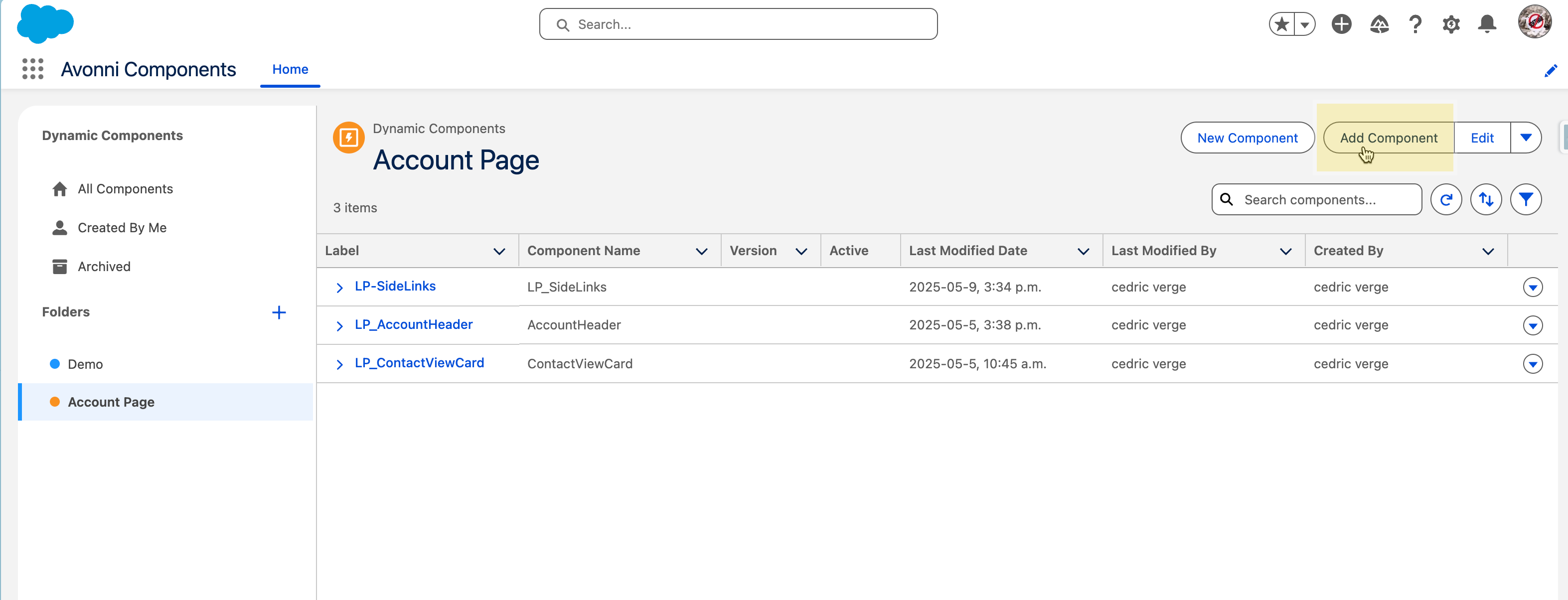Image resolution: width=1568 pixels, height=600 pixels.
Task: Click the global create plus icon
Action: (1341, 24)
